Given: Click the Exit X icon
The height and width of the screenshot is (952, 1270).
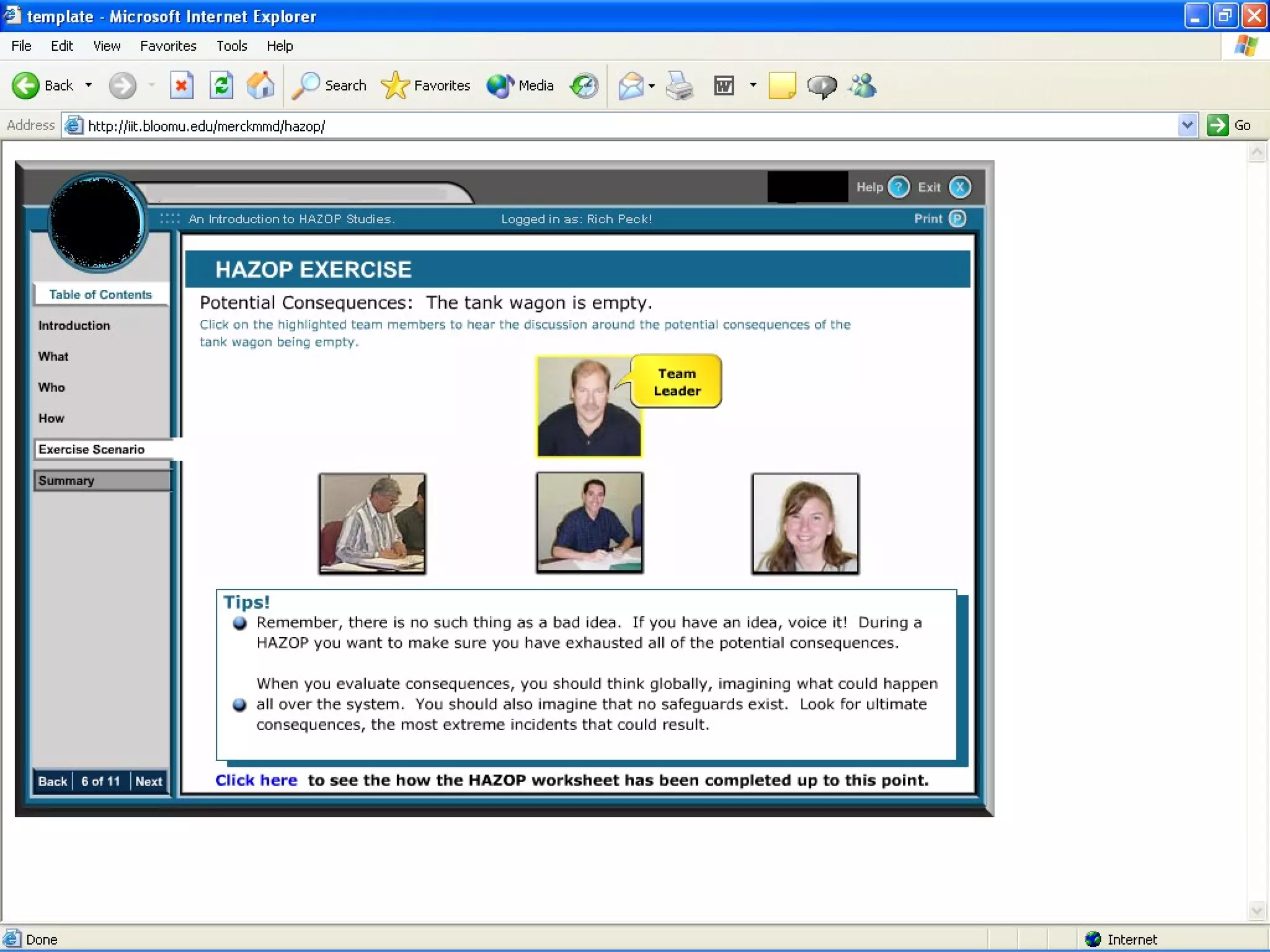Looking at the screenshot, I should click(x=959, y=187).
